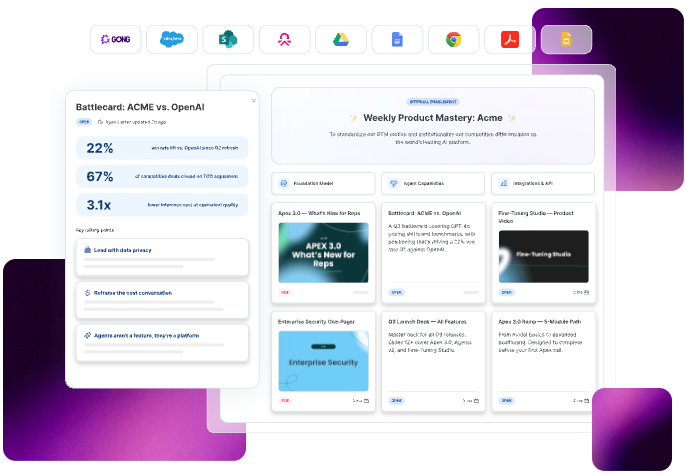Viewport: 685px width, 476px height.
Task: Click the Weekly Product Mastery: Acme heading
Action: 433,117
